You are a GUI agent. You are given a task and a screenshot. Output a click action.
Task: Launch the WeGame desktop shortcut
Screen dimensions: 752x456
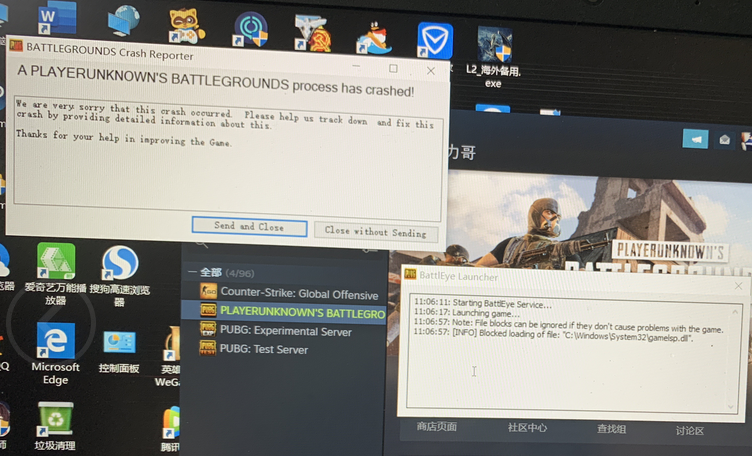tap(169, 357)
